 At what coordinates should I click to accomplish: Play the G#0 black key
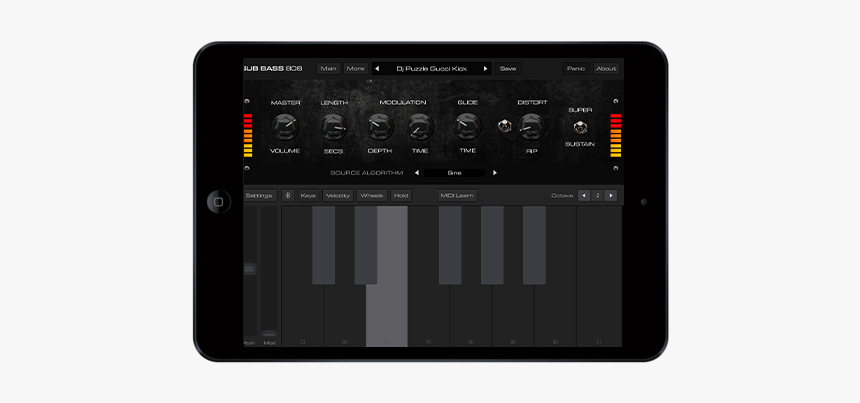(493, 245)
